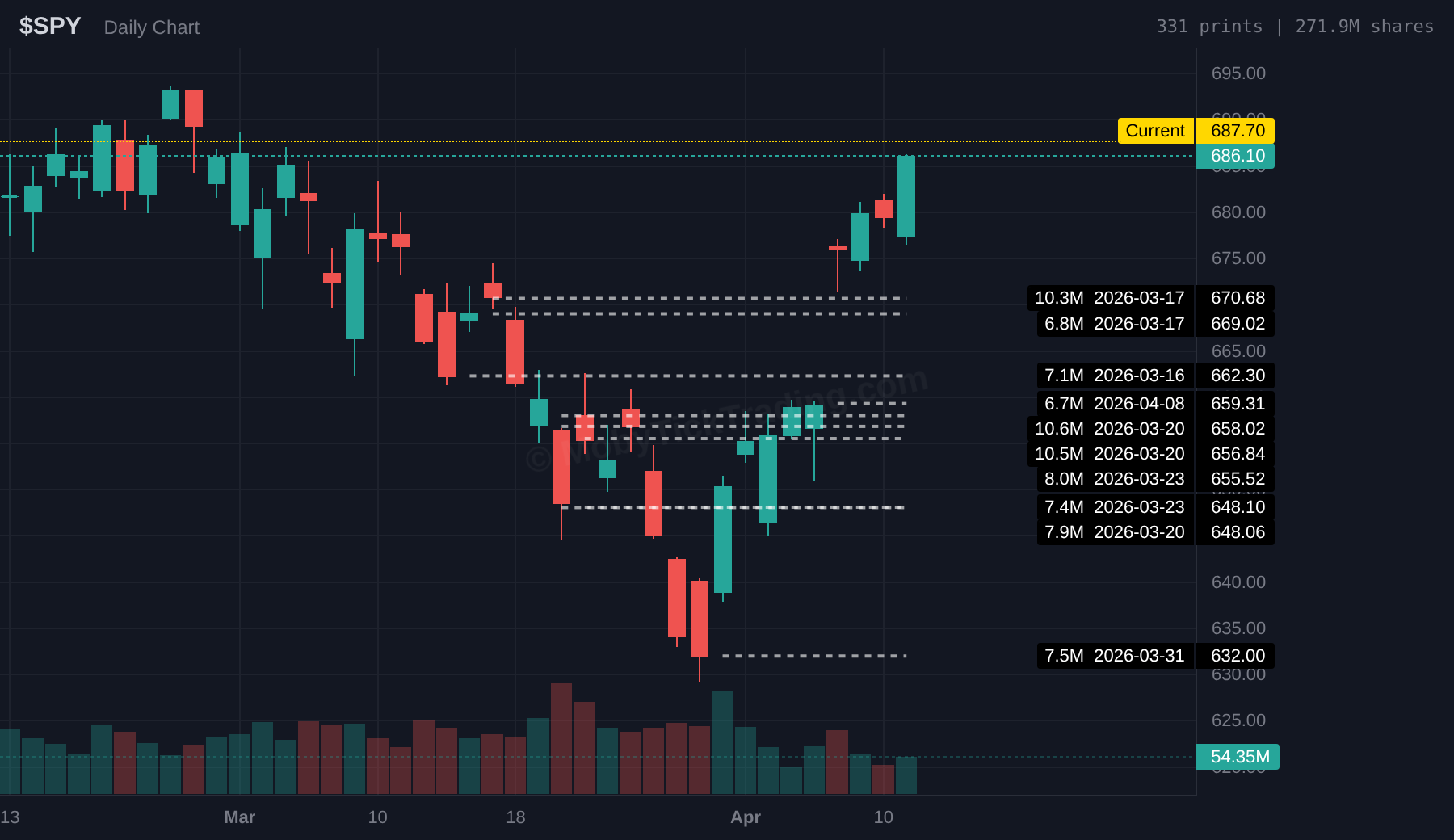Click the 695.00 price axis label
The height and width of the screenshot is (840, 1454).
[x=1238, y=73]
